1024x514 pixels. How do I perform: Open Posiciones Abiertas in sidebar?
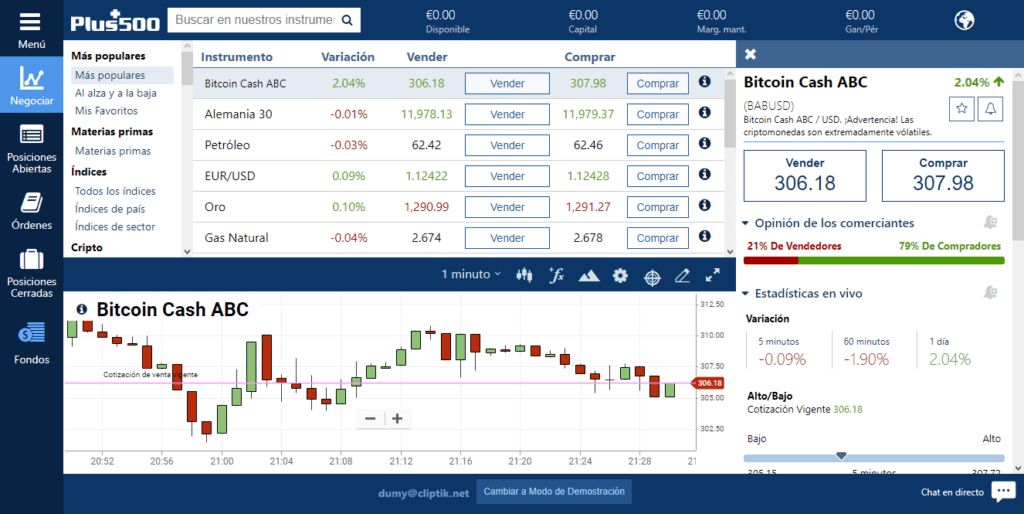coord(31,149)
